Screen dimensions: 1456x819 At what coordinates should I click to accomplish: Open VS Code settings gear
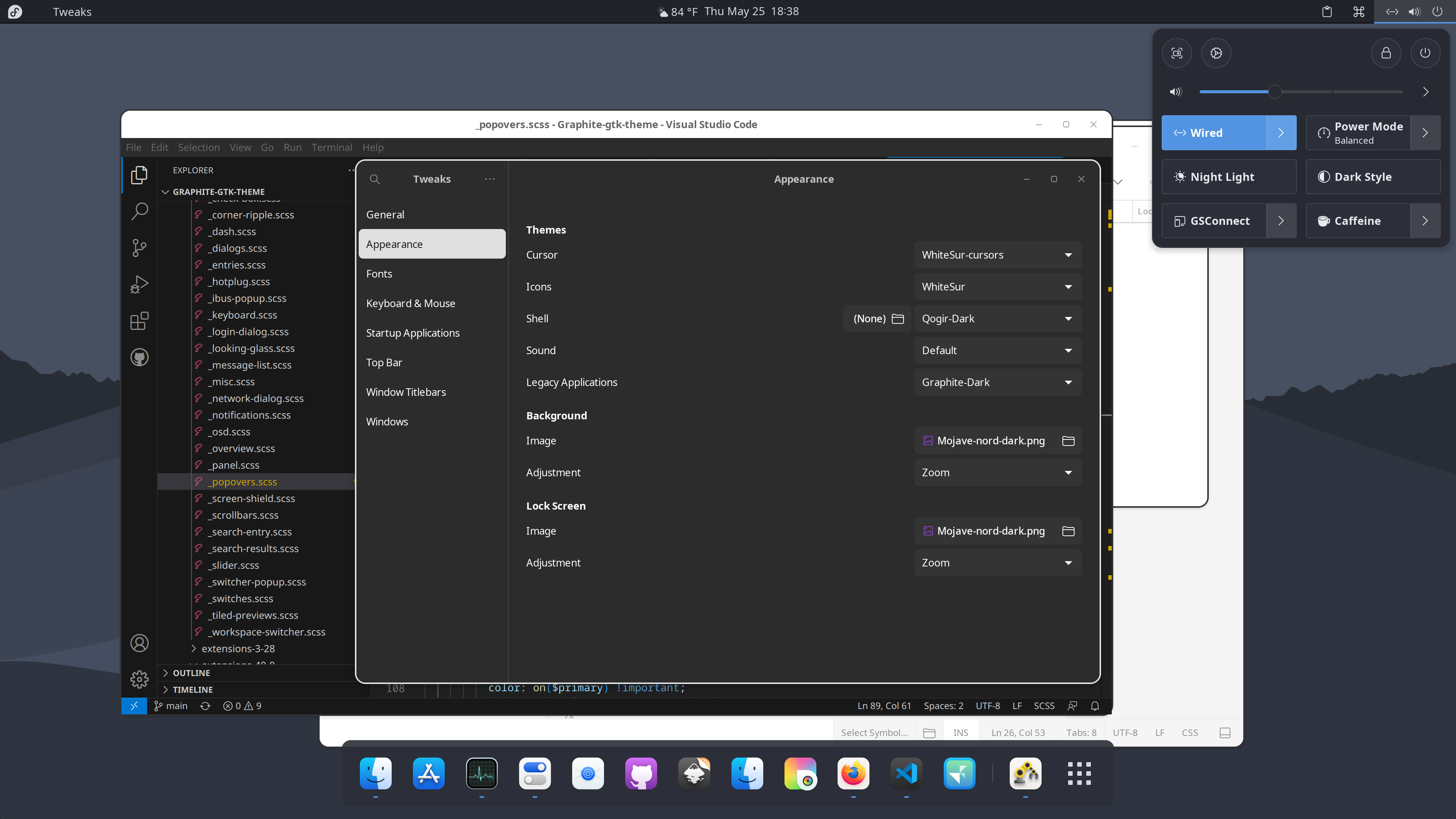(x=139, y=679)
